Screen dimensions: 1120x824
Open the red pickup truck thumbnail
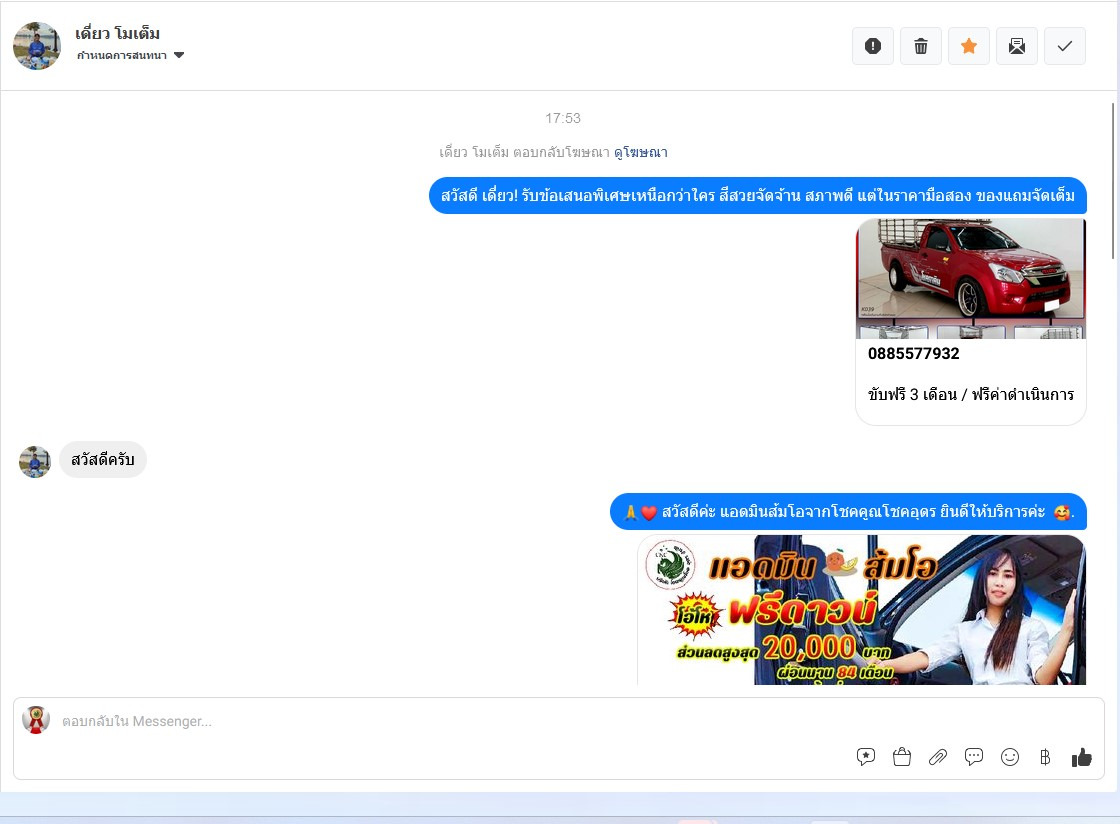click(971, 278)
